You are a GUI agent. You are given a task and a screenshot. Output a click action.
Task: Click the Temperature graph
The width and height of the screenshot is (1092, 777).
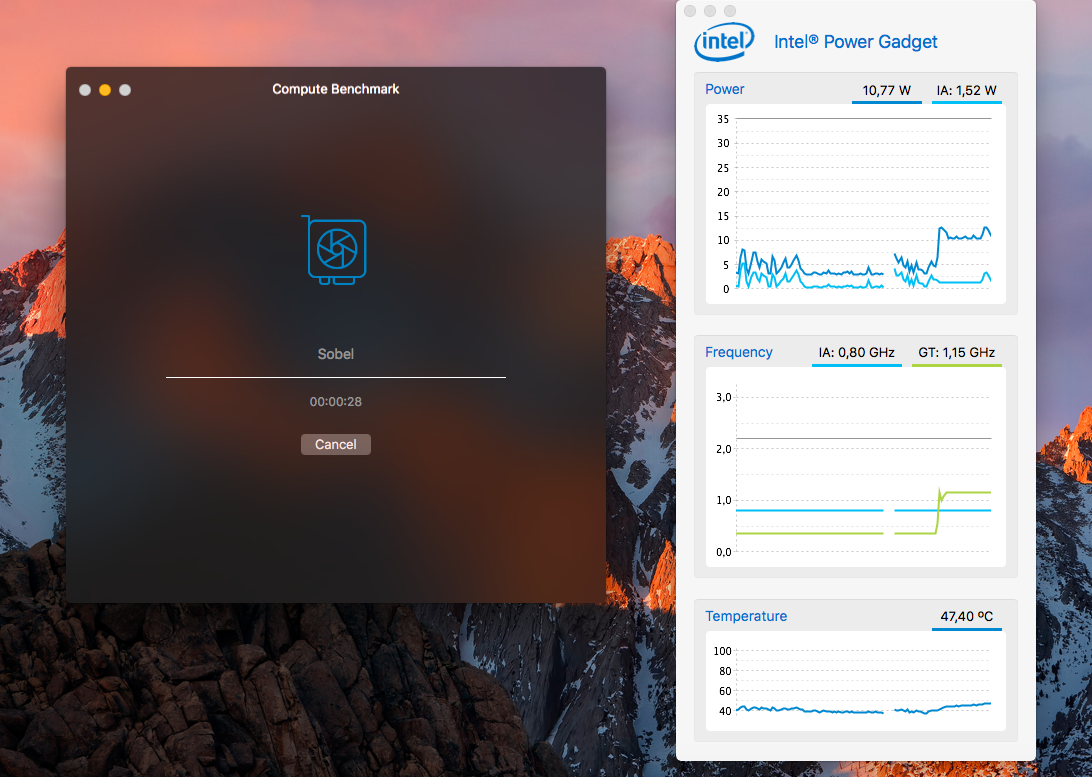[x=856, y=681]
